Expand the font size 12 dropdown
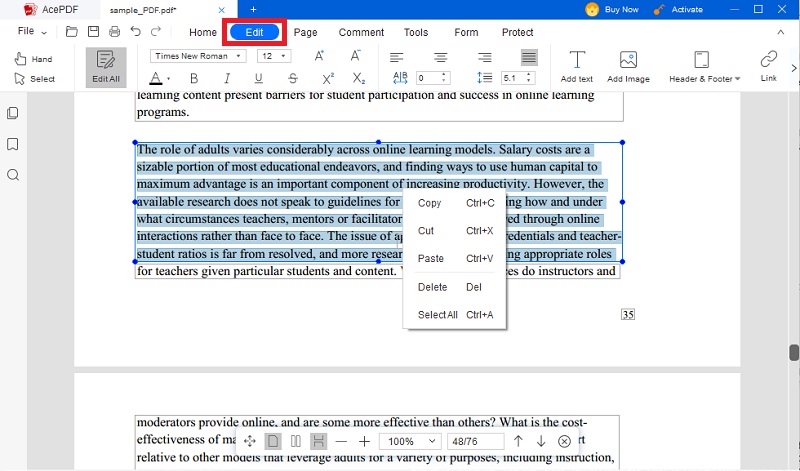This screenshot has width=800, height=471. (274, 56)
